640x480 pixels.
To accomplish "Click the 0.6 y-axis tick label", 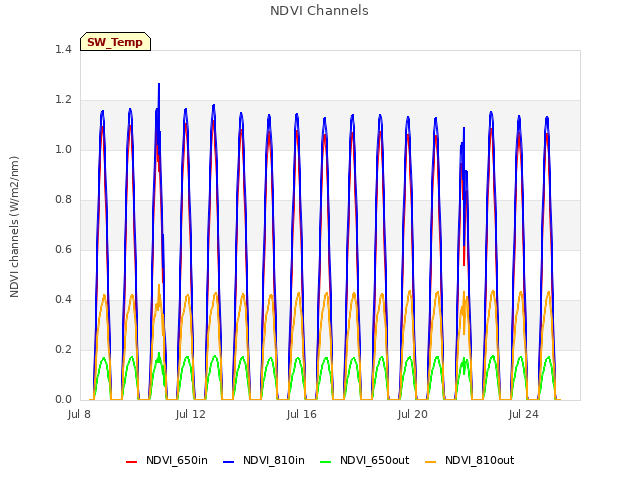I will (x=63, y=249).
